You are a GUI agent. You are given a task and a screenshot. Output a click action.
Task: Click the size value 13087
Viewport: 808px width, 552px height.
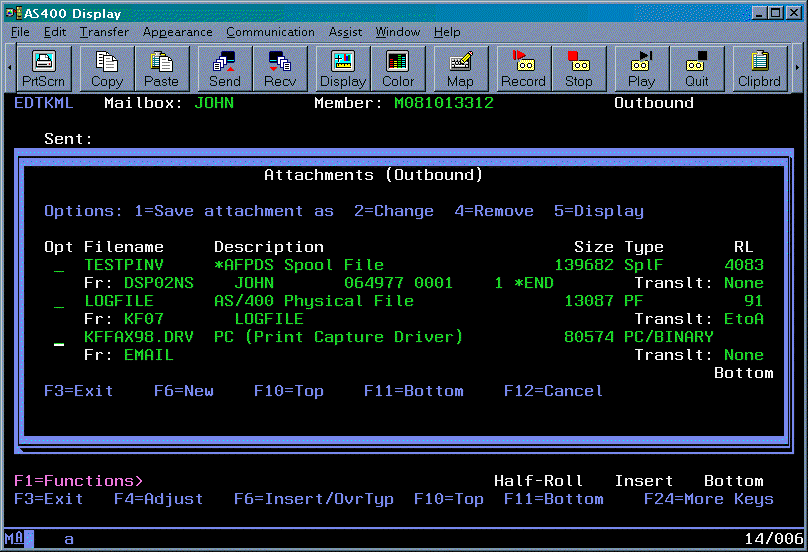point(589,301)
